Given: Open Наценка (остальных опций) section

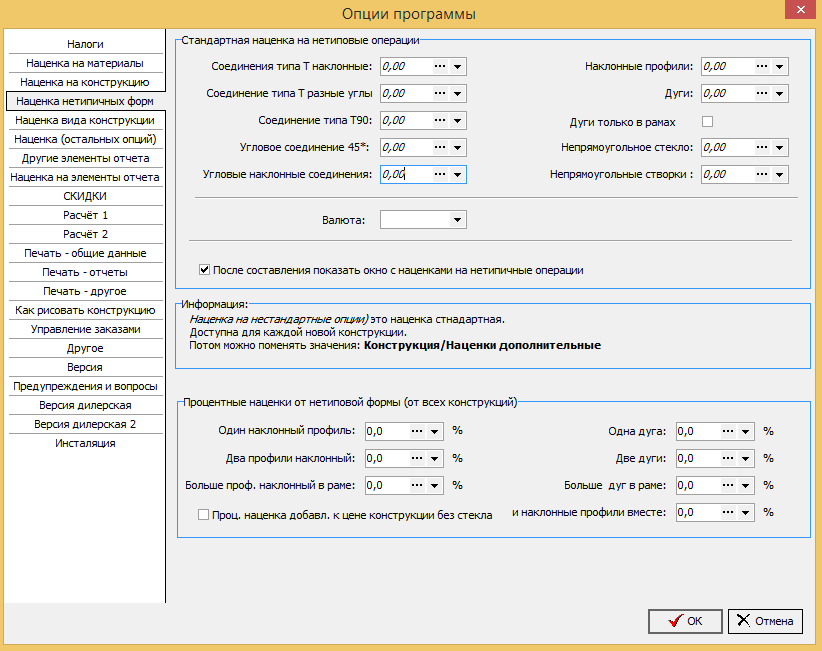Looking at the screenshot, I should (85, 139).
